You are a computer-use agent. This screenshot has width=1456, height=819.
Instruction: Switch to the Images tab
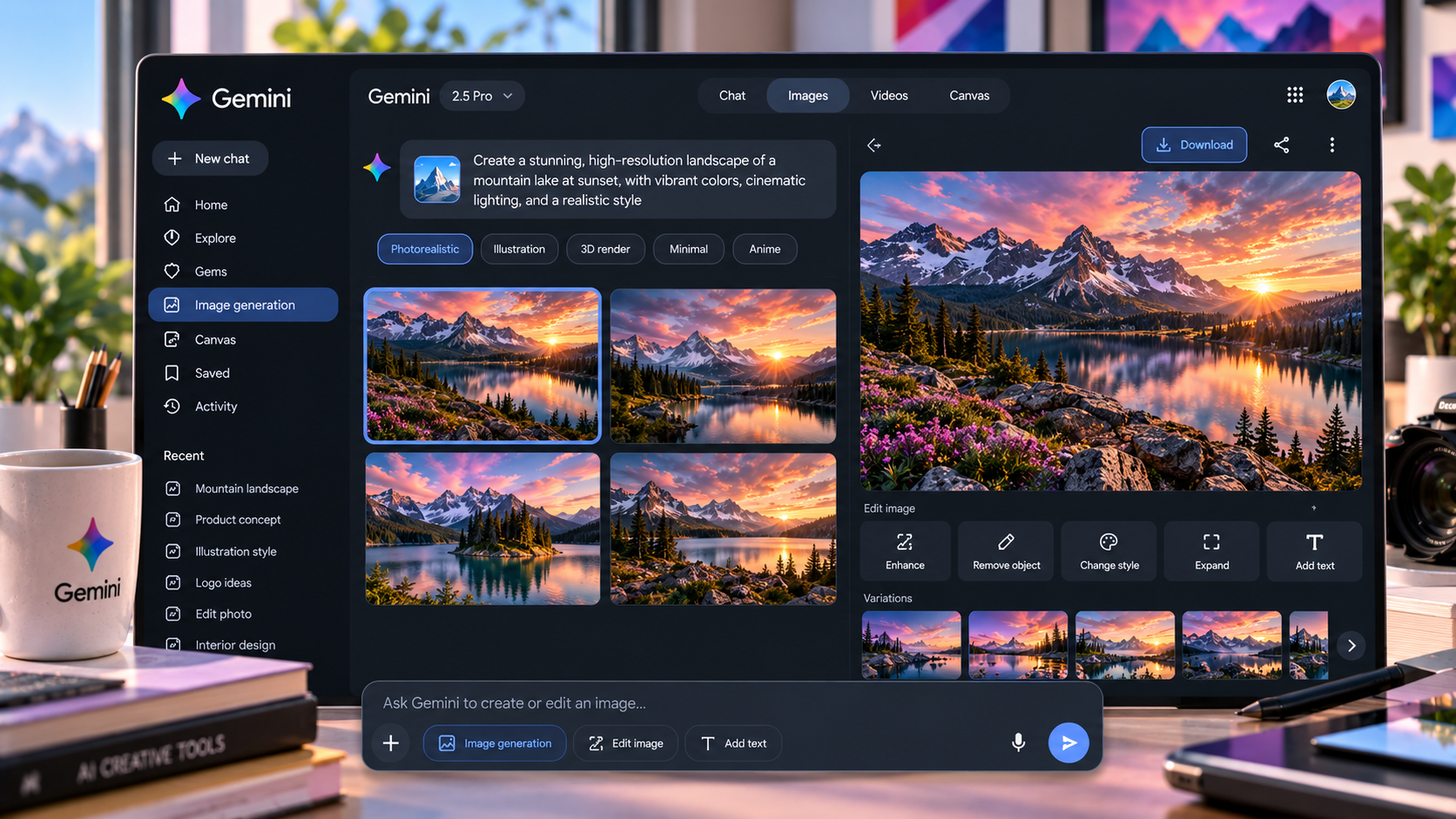[808, 96]
